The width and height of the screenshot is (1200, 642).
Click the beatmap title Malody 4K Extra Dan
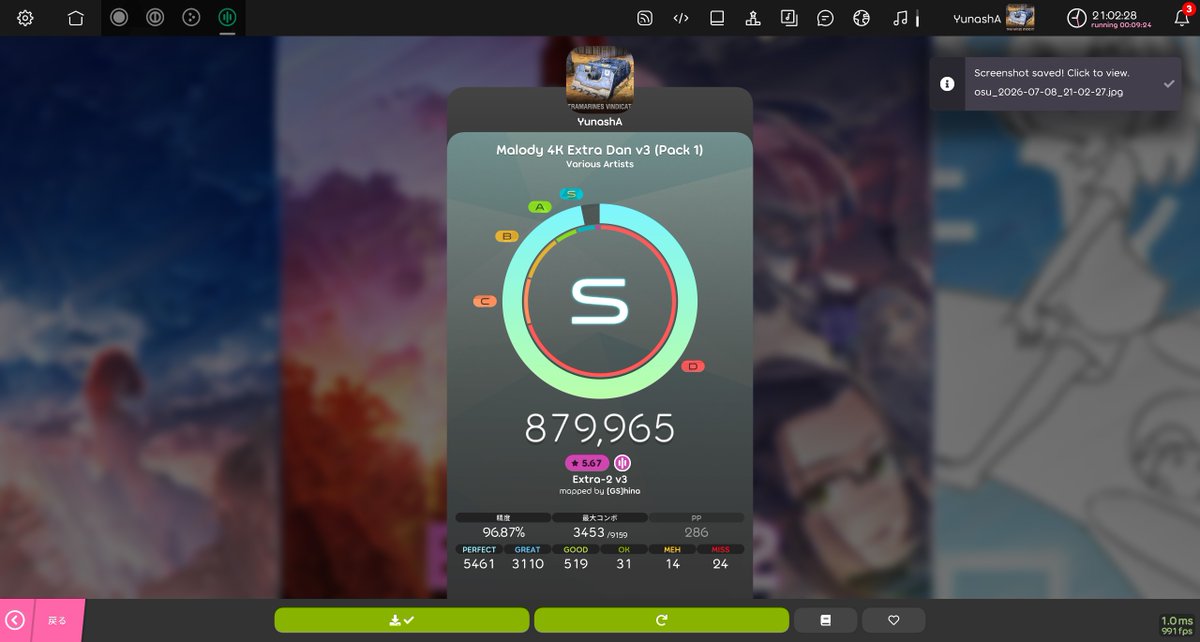600,150
